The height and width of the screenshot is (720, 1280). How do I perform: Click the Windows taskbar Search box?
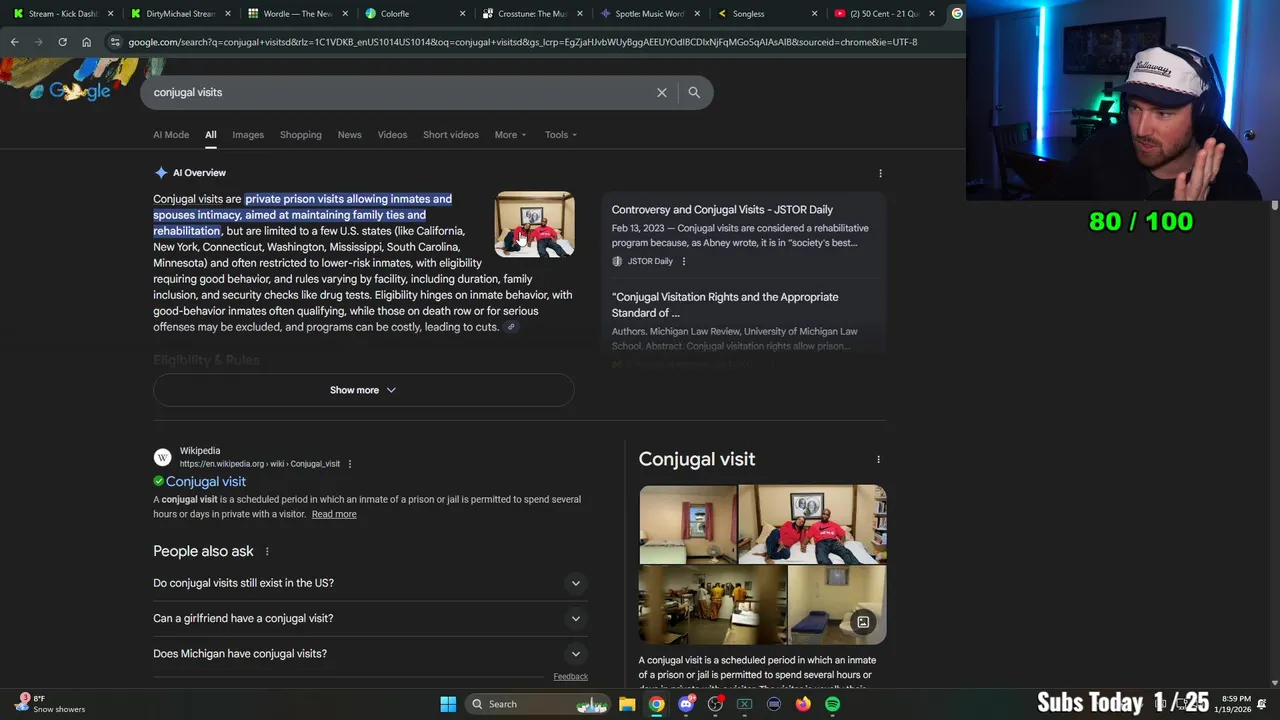point(538,704)
